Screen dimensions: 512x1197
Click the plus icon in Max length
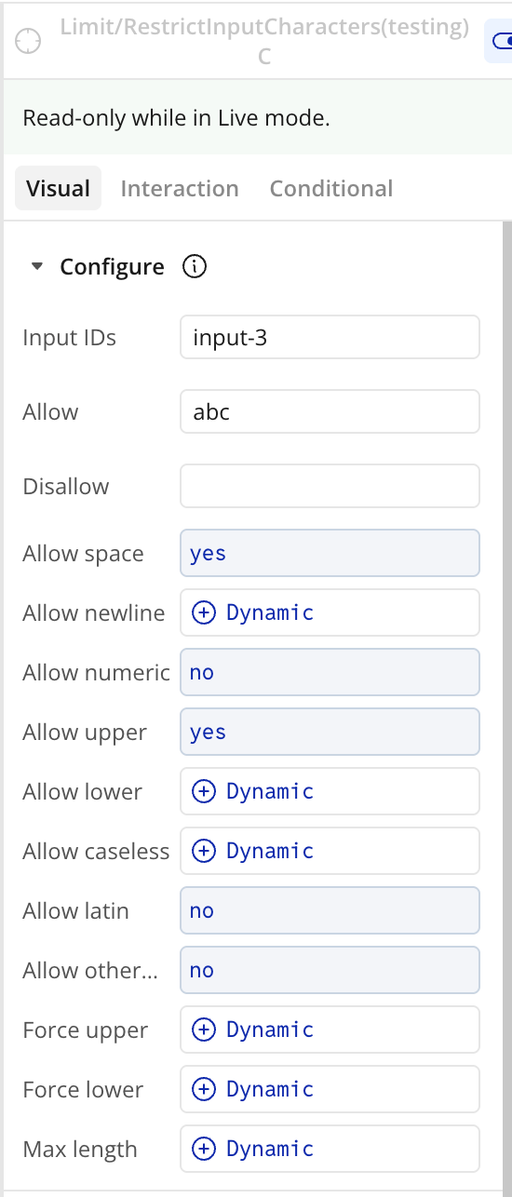tap(203, 1148)
